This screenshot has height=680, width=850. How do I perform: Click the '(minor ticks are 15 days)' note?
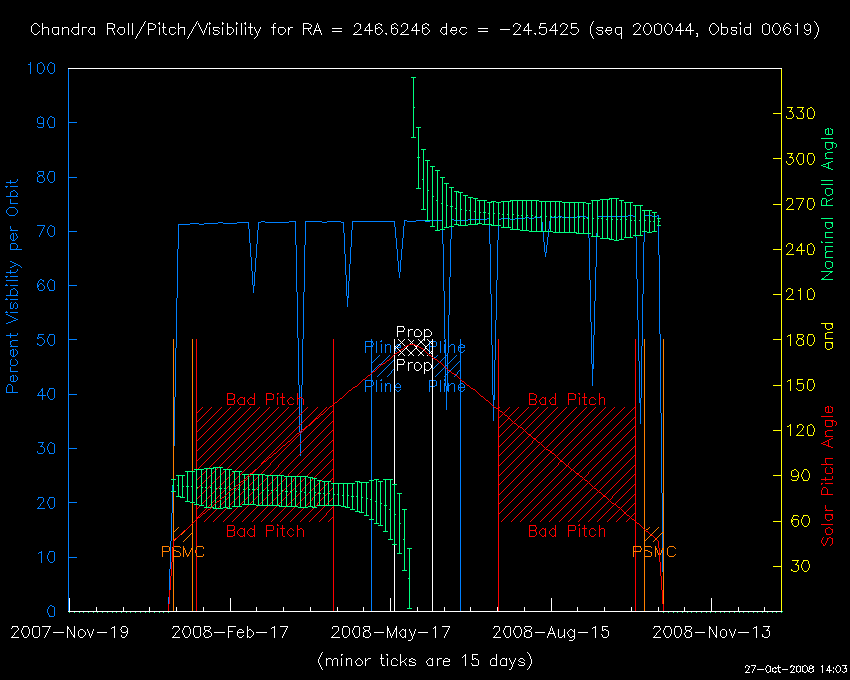[x=425, y=661]
